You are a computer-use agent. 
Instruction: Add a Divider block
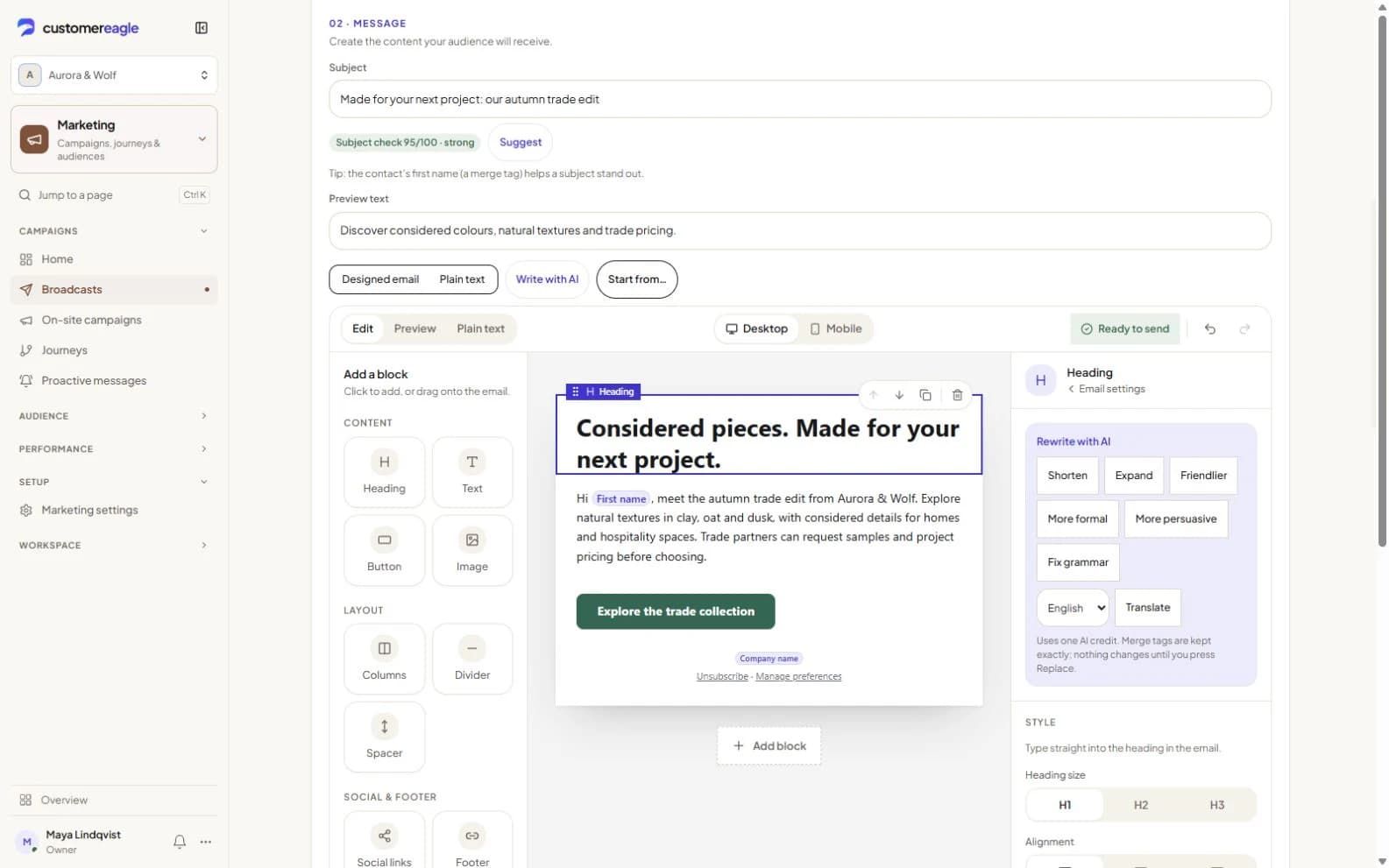point(472,659)
